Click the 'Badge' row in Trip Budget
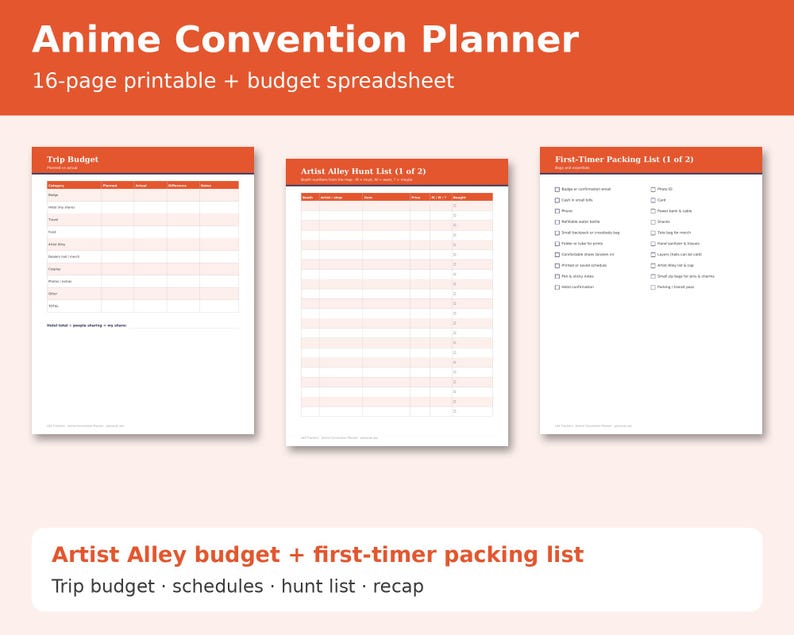This screenshot has height=635, width=794. point(143,195)
